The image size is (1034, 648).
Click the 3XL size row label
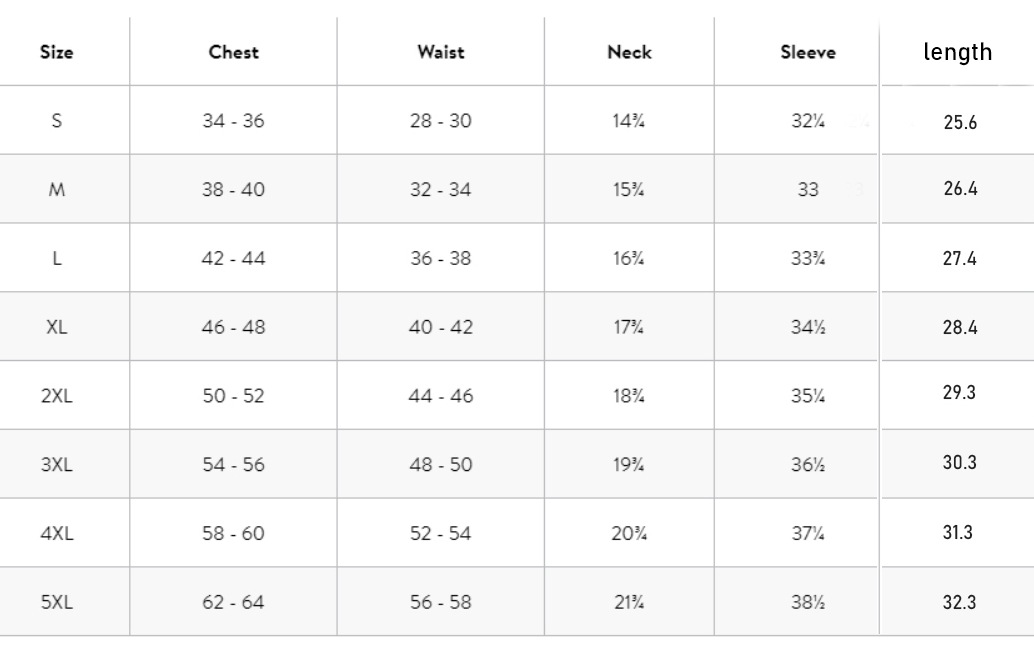pyautogui.click(x=57, y=465)
